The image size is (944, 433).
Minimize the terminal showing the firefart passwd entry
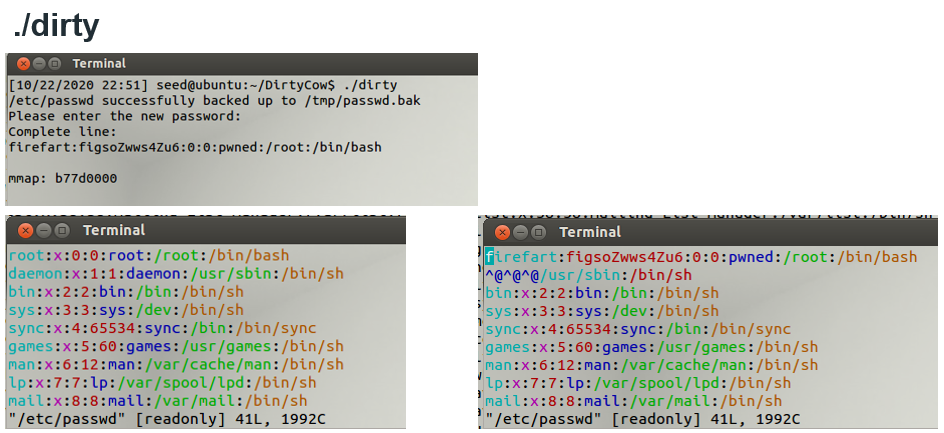(x=521, y=232)
